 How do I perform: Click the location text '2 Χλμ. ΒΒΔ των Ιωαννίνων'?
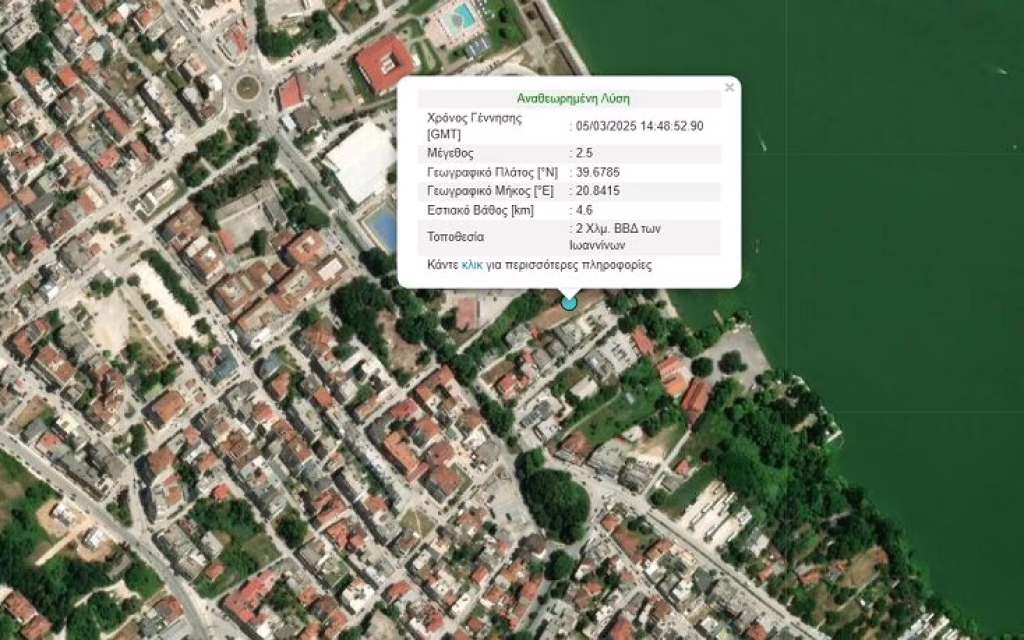[x=618, y=236]
